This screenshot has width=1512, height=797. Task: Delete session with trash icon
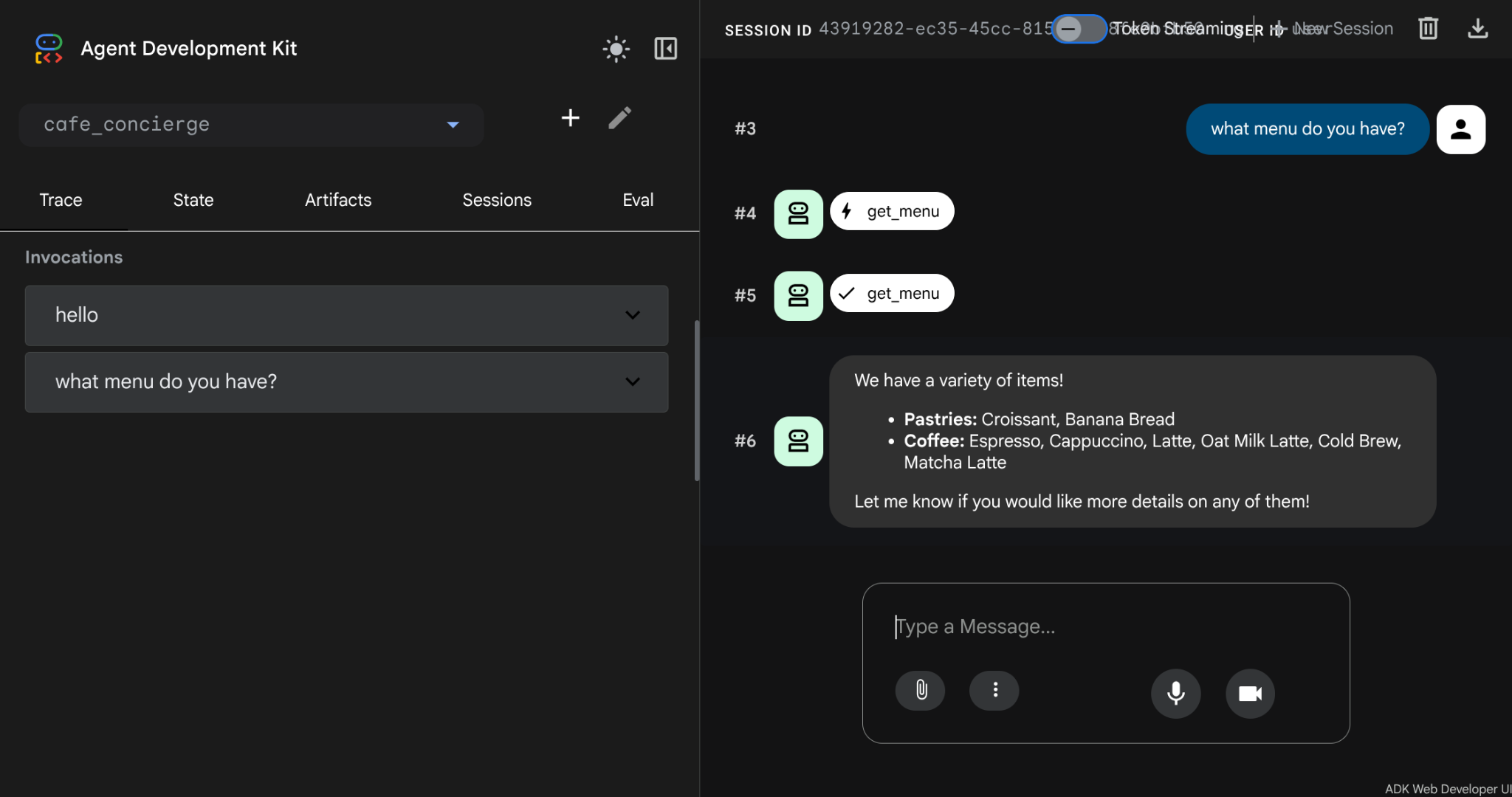tap(1428, 29)
